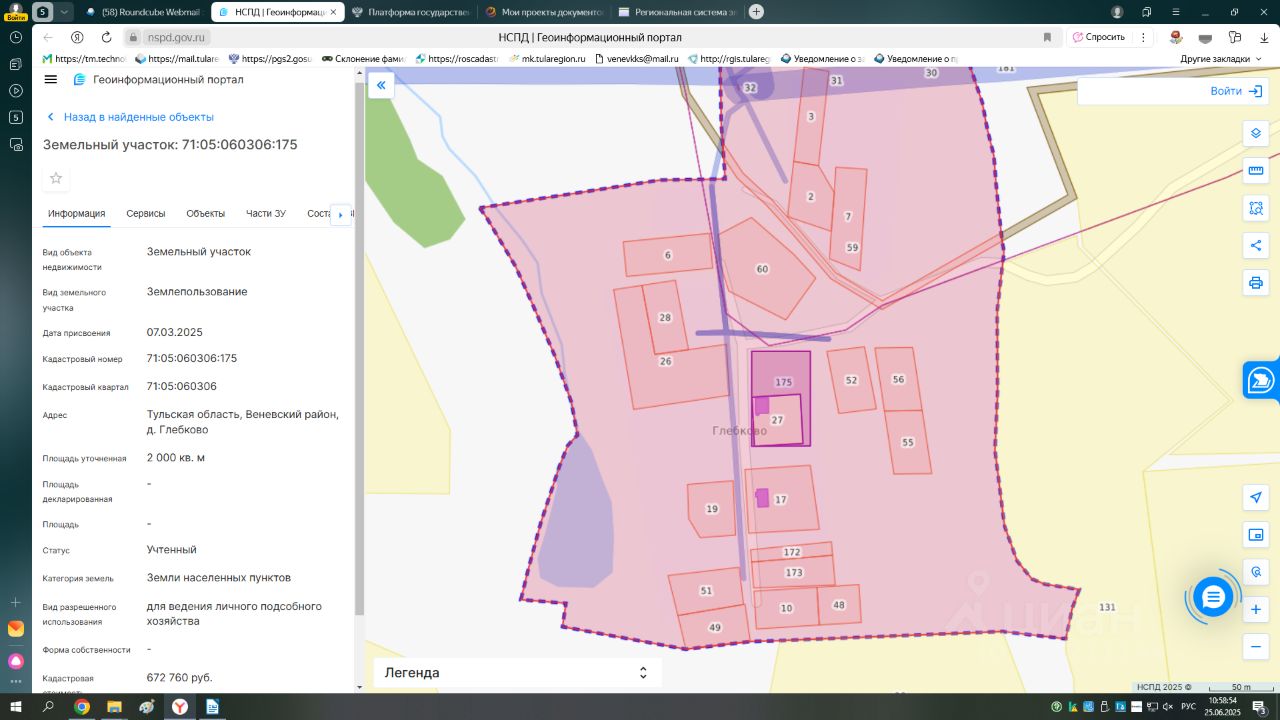Zoom out on the map
The height and width of the screenshot is (720, 1280).
1256,647
